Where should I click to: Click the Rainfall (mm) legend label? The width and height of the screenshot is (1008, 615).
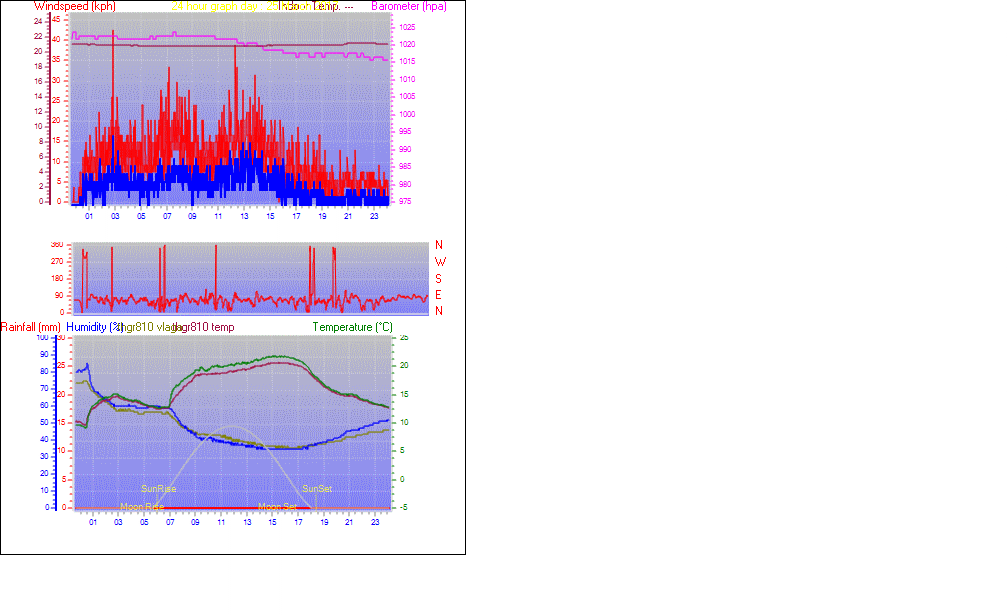point(31,327)
